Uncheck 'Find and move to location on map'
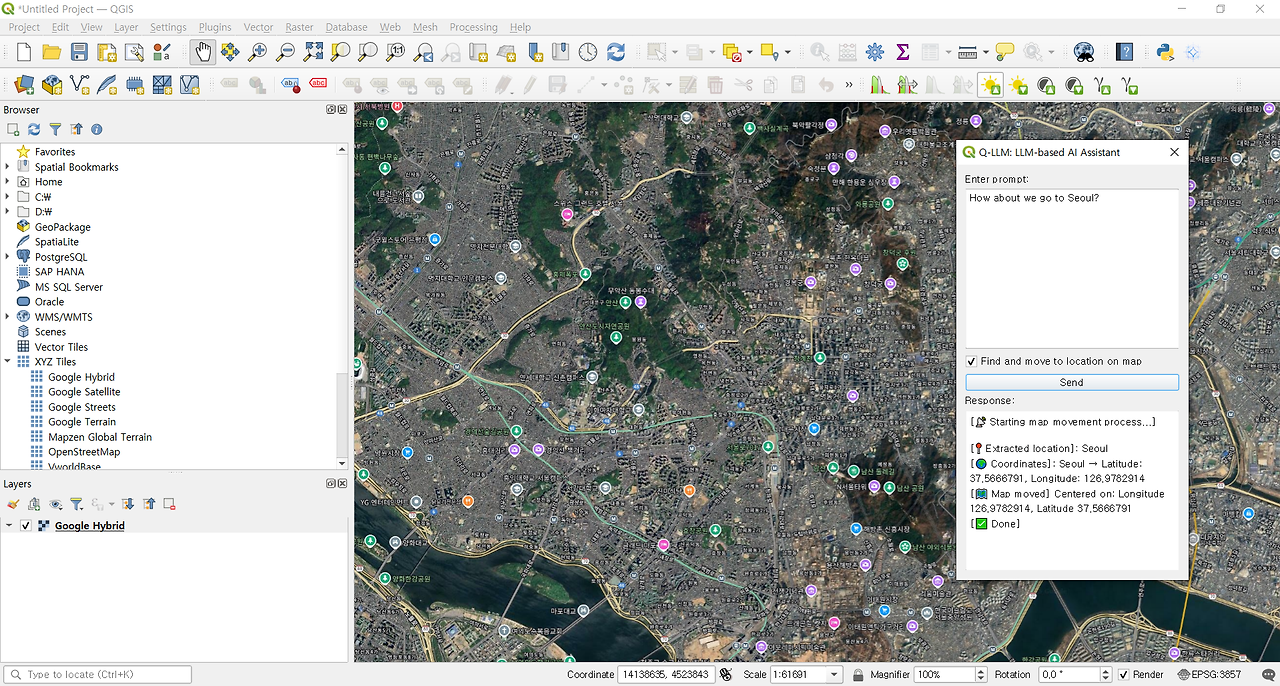The width and height of the screenshot is (1280, 686). 971,361
